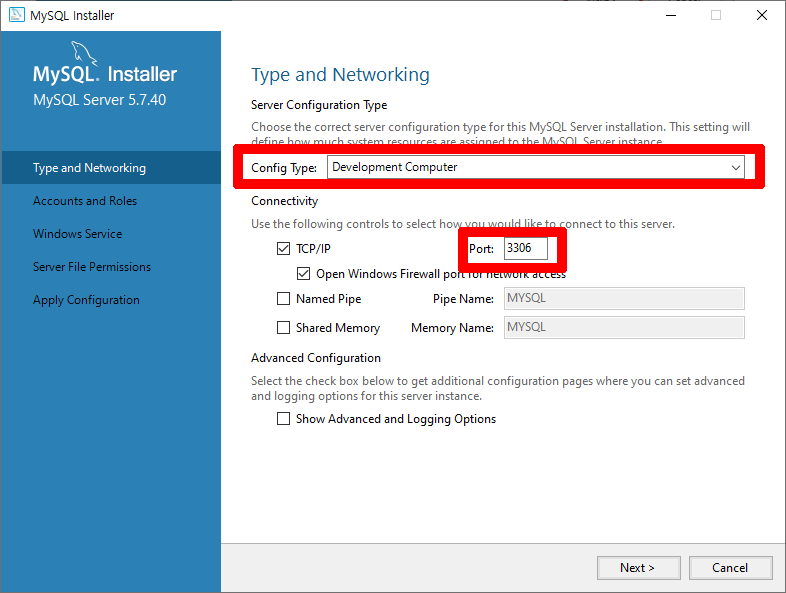Uncheck Open Windows Firewall port option
The image size is (786, 593).
(x=303, y=274)
